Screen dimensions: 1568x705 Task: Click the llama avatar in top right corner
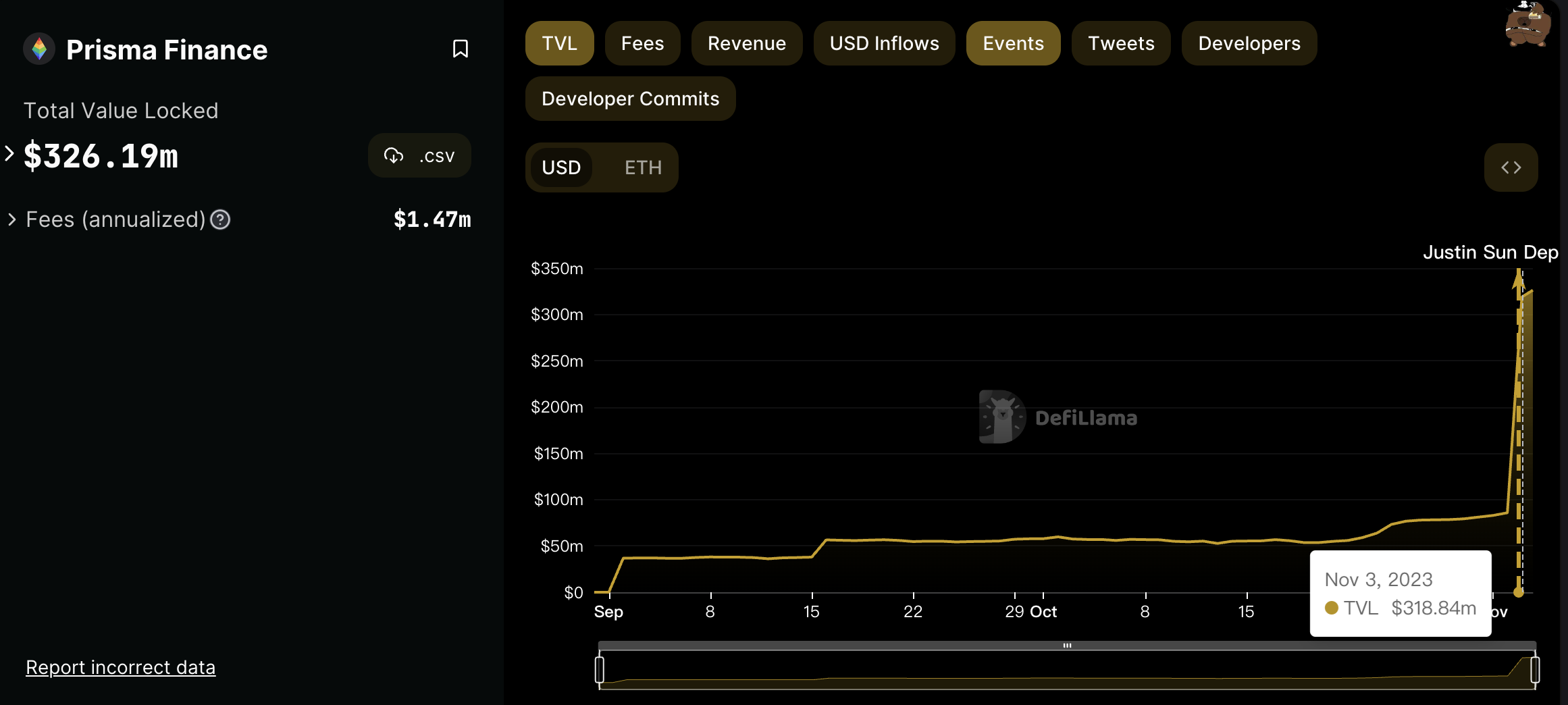pyautogui.click(x=1528, y=26)
